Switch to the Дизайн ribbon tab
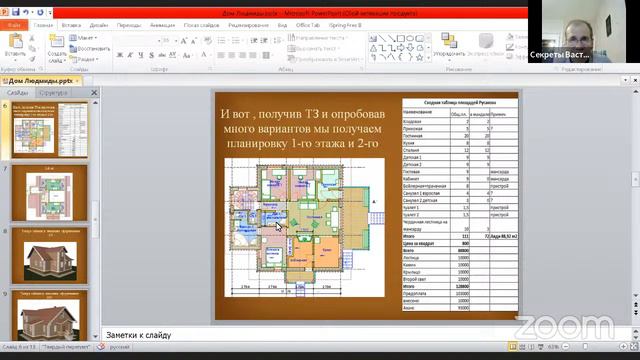The image size is (640, 360). point(98,25)
